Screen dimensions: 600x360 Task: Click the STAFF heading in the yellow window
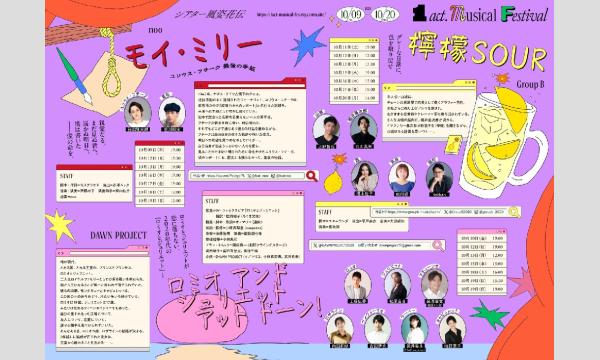pos(325,212)
